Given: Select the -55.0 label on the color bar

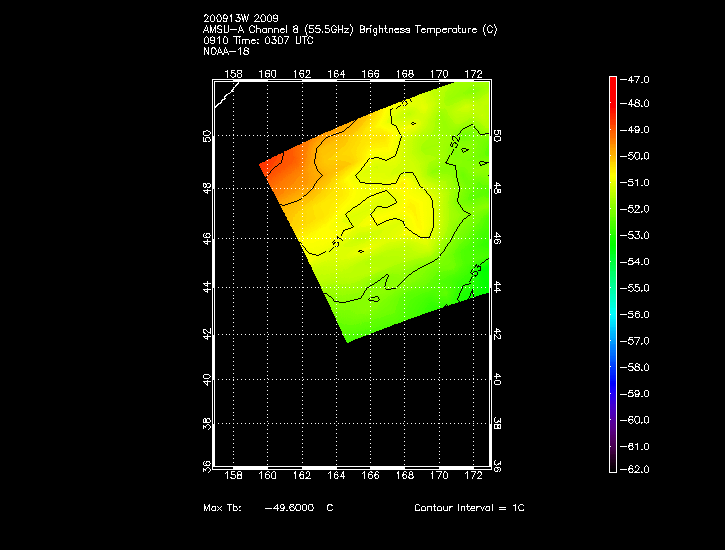Looking at the screenshot, I should coord(639,288).
